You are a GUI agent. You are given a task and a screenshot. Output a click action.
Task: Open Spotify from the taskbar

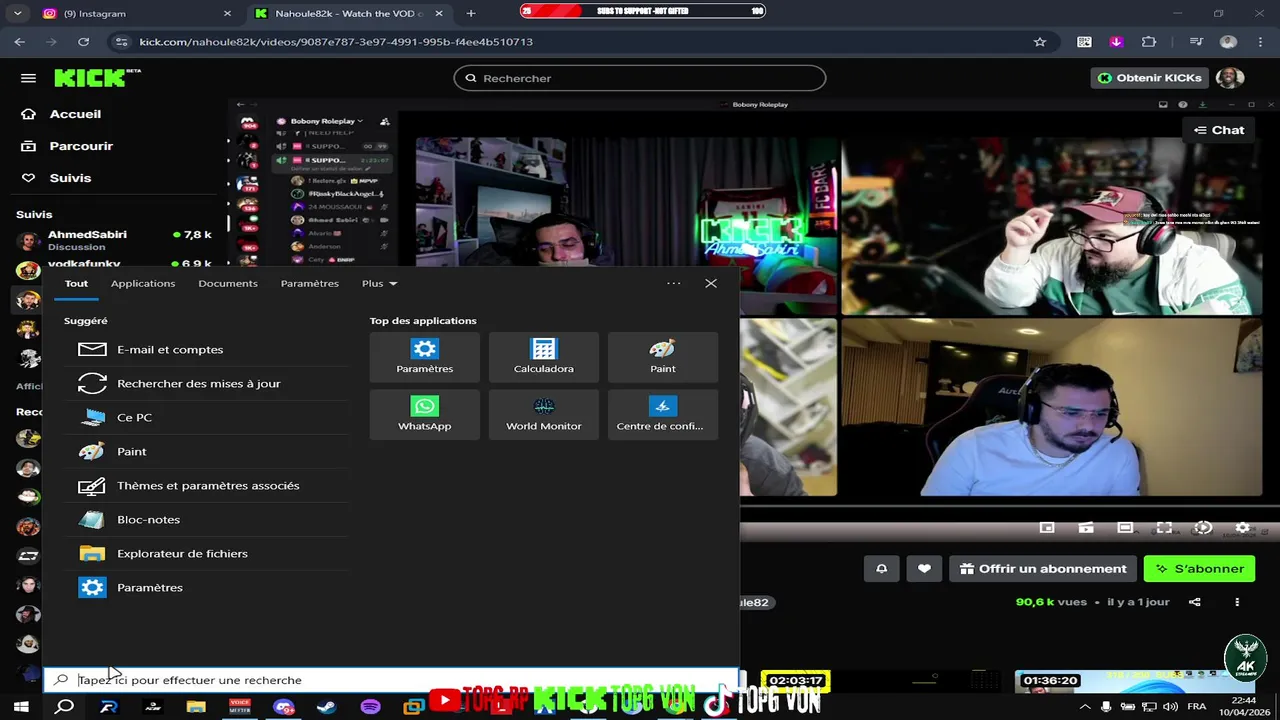[x=370, y=707]
